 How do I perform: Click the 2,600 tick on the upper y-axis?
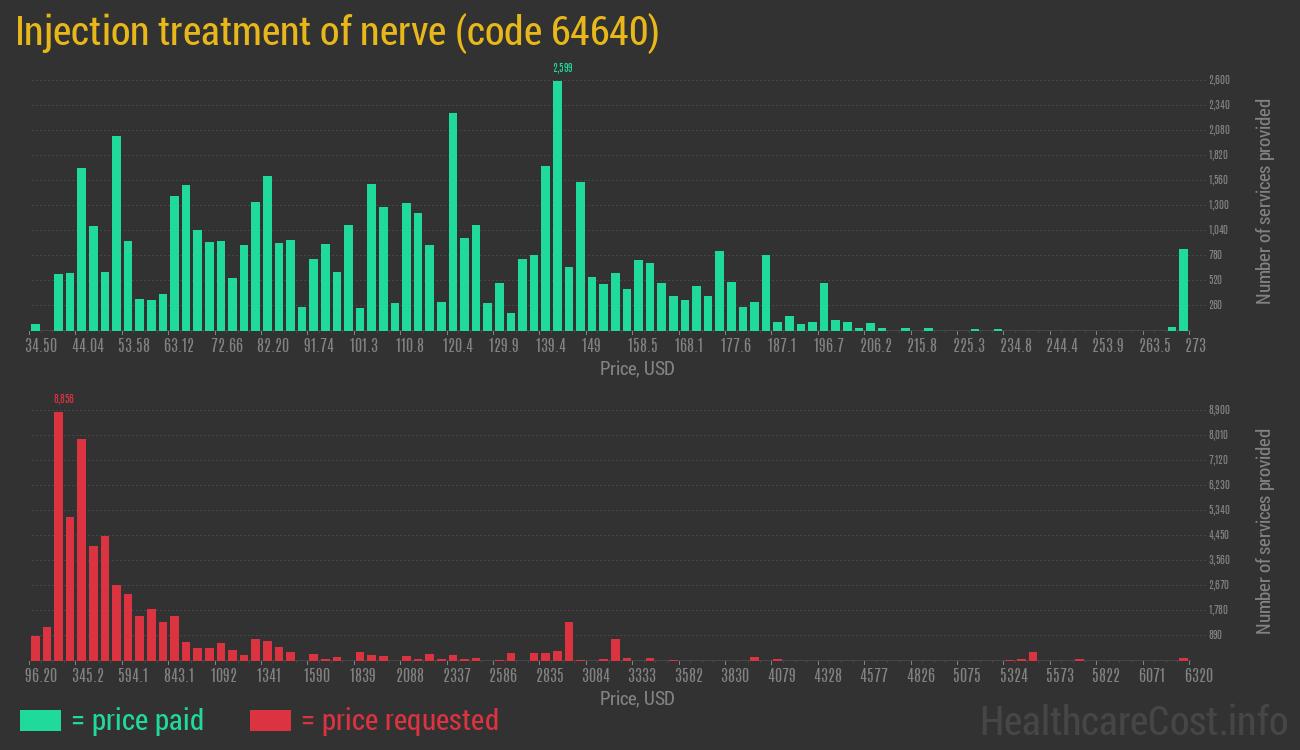pos(1219,80)
